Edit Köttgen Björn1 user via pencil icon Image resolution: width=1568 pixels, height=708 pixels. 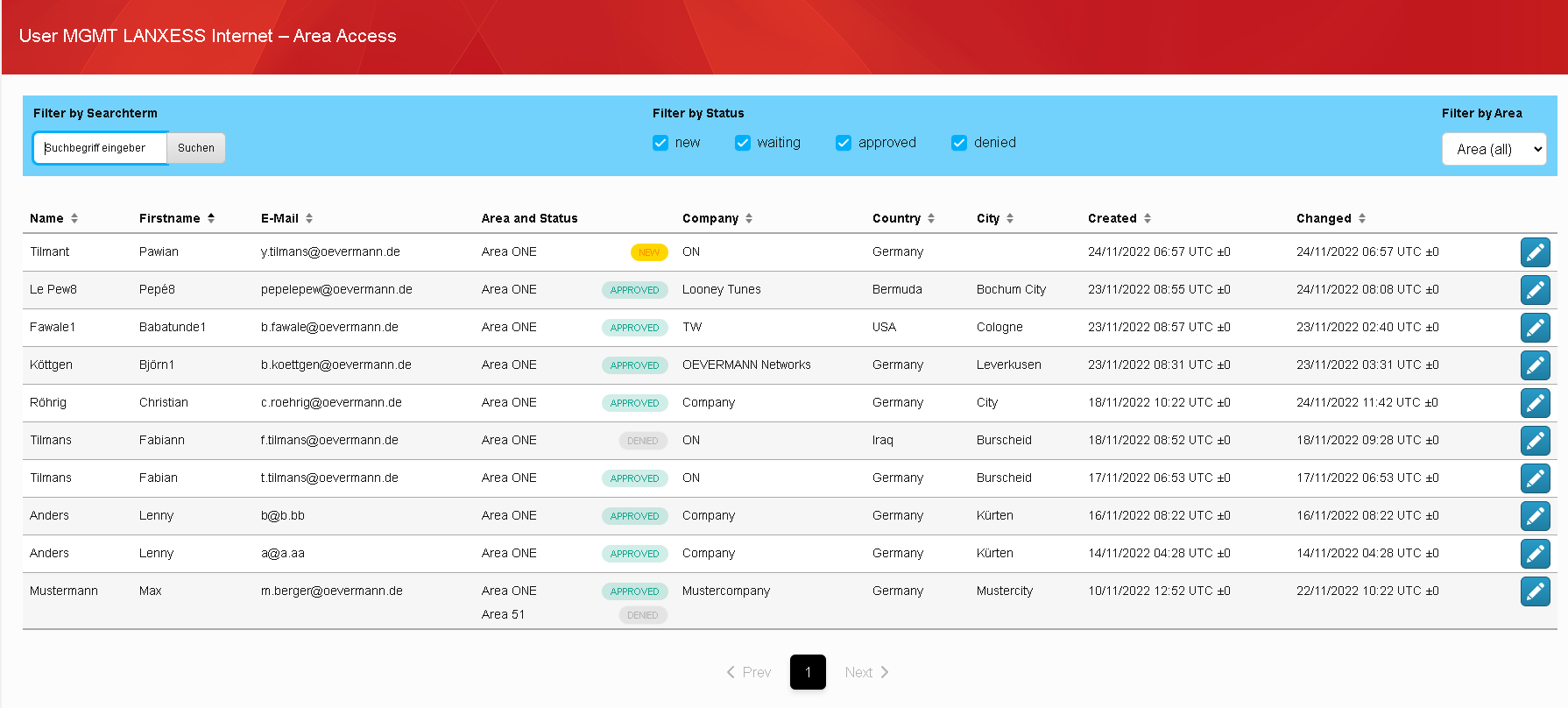pyautogui.click(x=1535, y=365)
